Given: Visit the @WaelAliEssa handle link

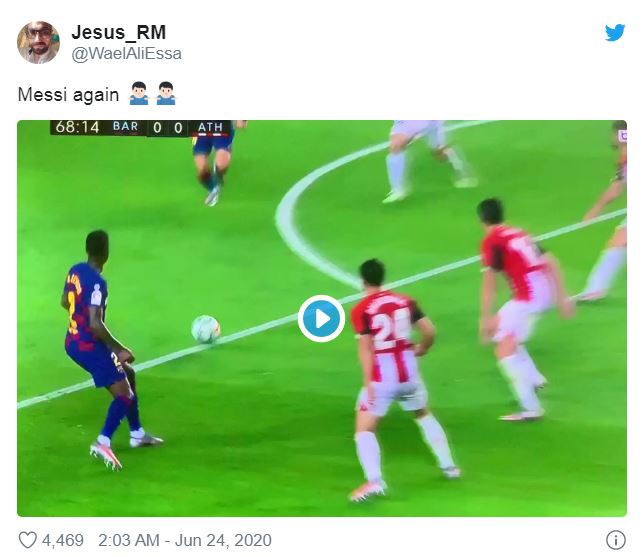Looking at the screenshot, I should point(127,54).
